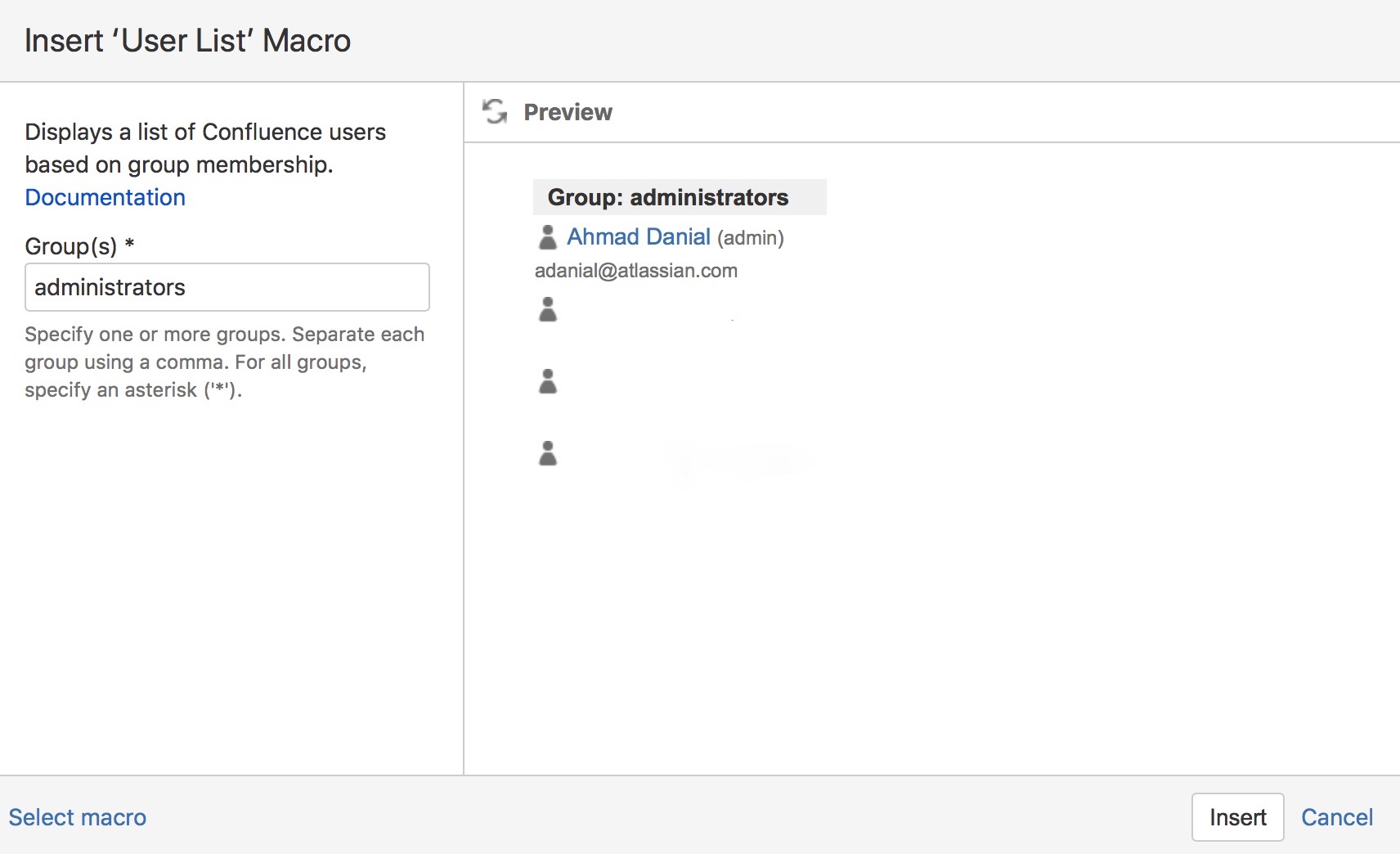Click the Preview panel heading
The width and height of the screenshot is (1400, 854).
(568, 112)
